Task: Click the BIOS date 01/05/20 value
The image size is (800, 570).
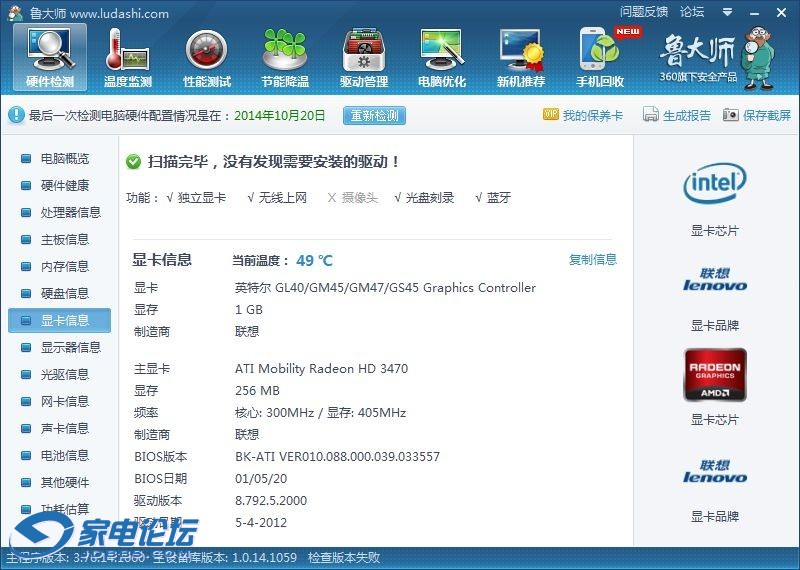Action: 261,479
